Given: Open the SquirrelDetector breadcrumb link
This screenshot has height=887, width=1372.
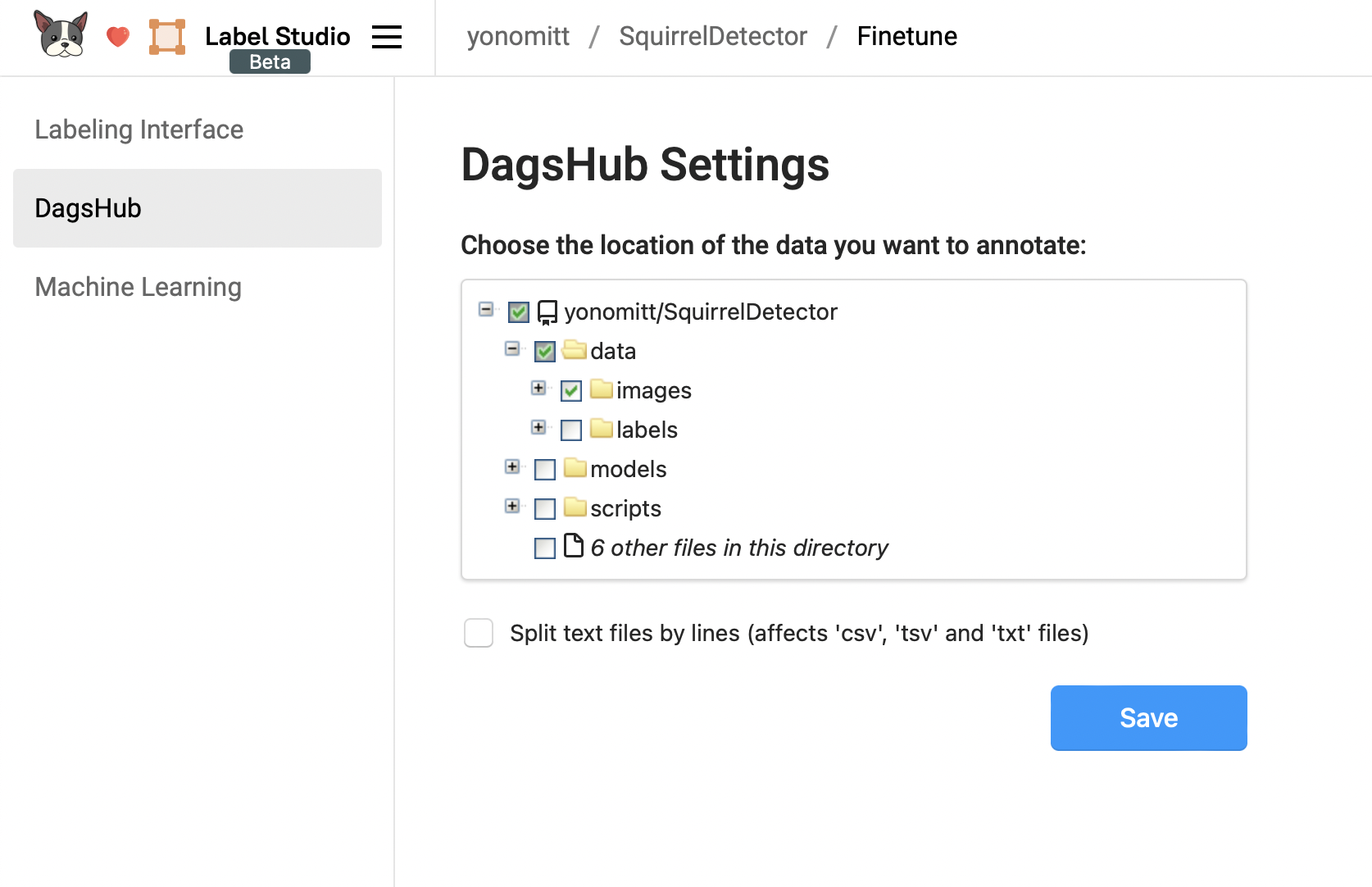Looking at the screenshot, I should [x=712, y=36].
